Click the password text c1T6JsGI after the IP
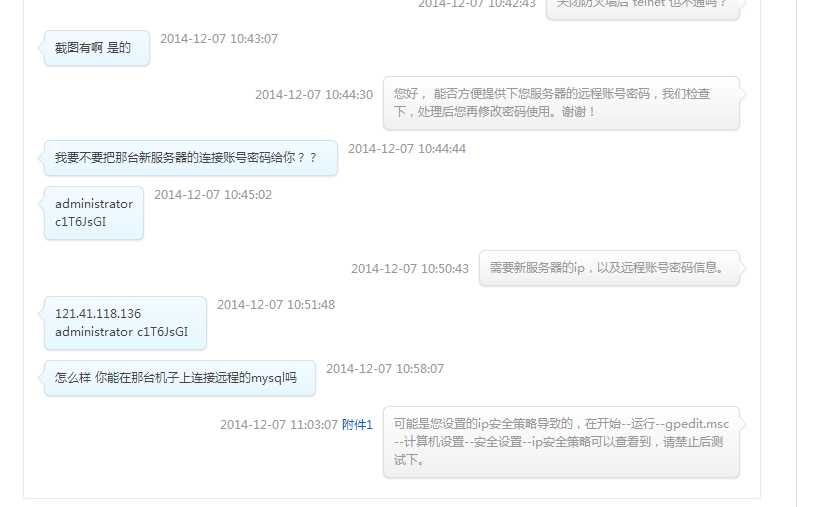 point(163,332)
